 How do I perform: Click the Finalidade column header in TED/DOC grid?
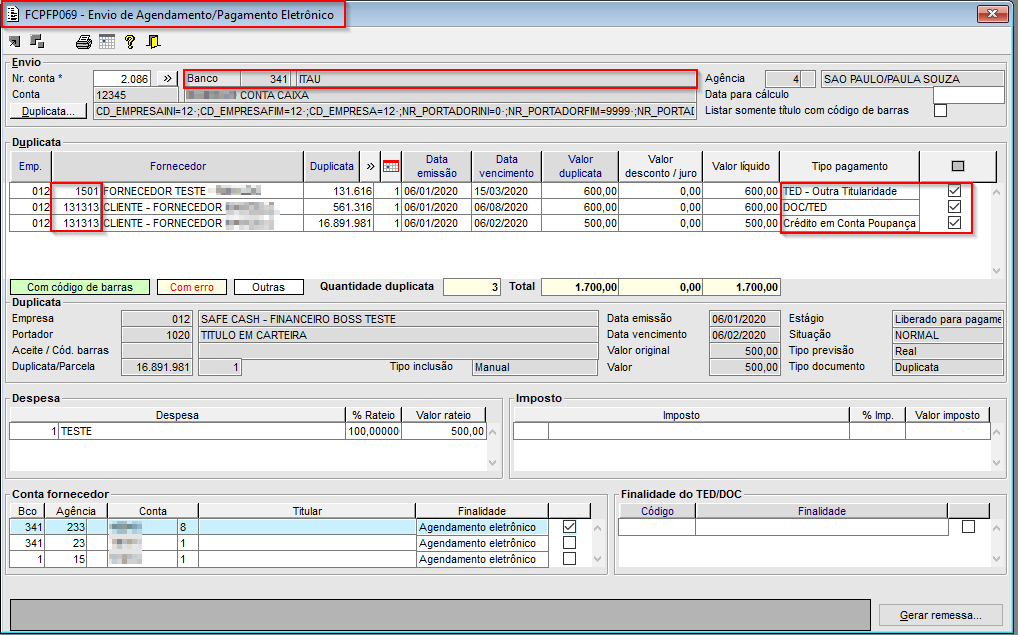pyautogui.click(x=821, y=511)
